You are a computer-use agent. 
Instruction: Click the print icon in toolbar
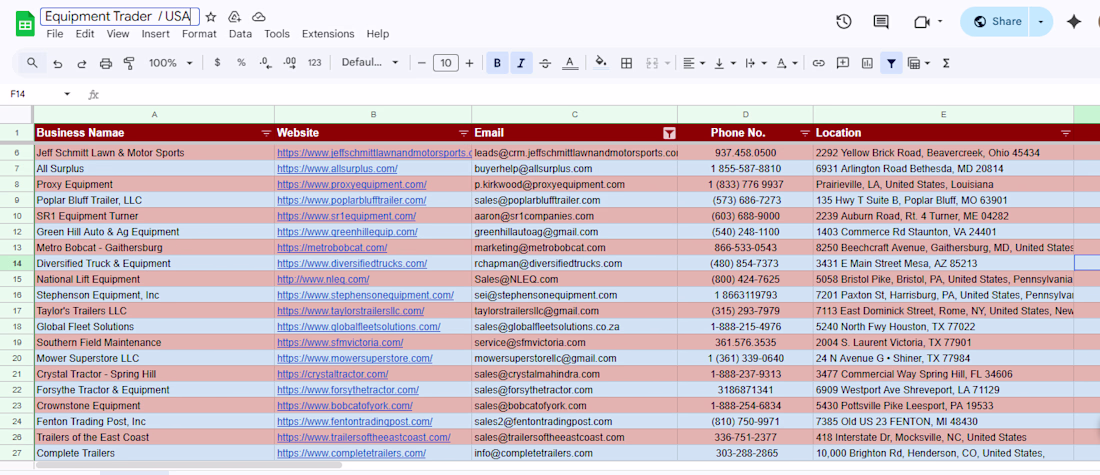[106, 63]
